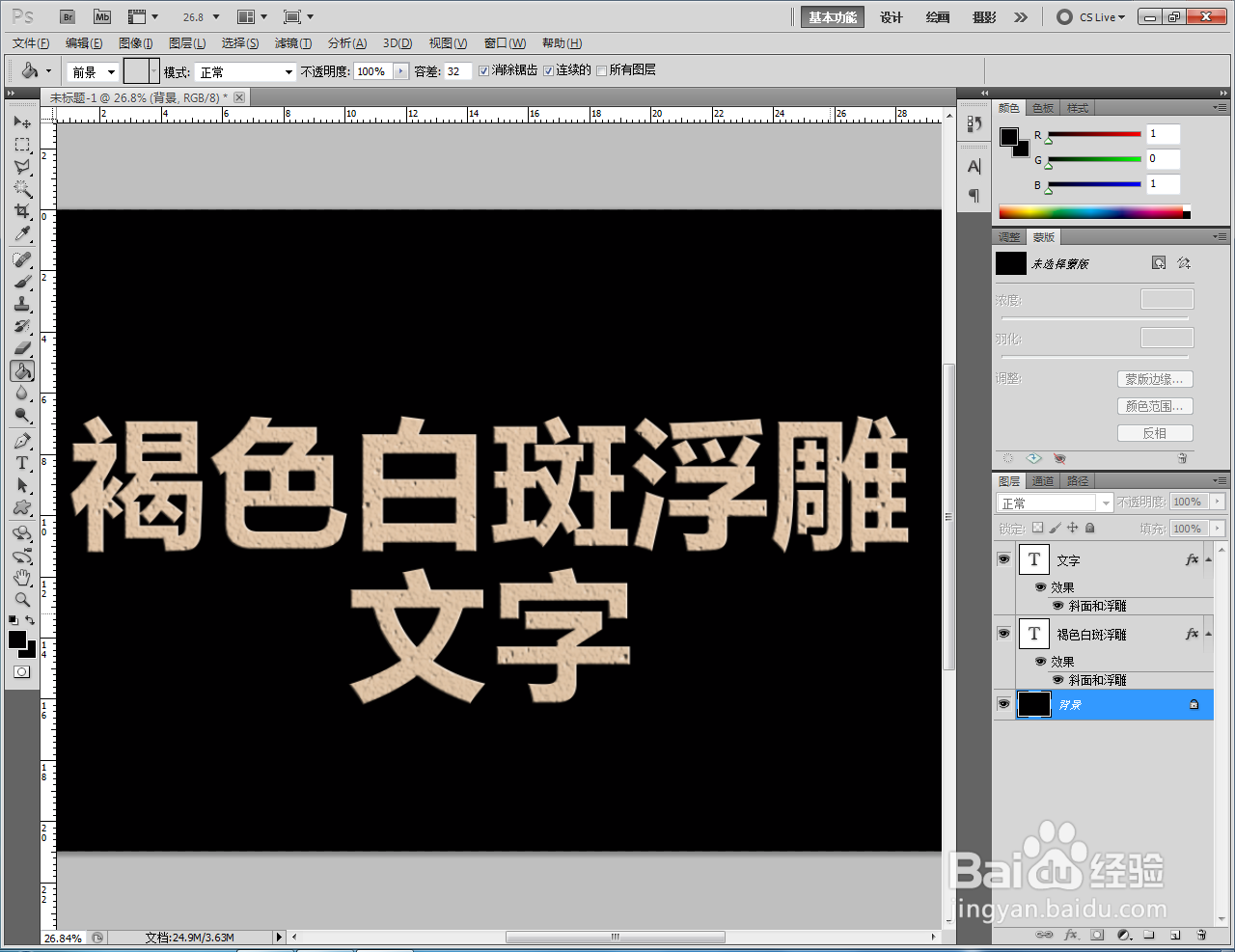Select the Move tool
Image resolution: width=1235 pixels, height=952 pixels.
[22, 122]
